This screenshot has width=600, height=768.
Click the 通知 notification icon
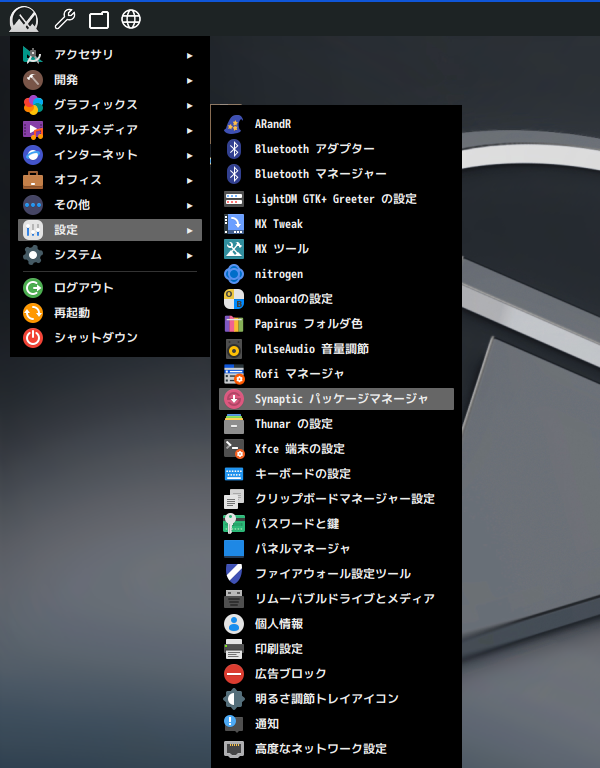[234, 723]
